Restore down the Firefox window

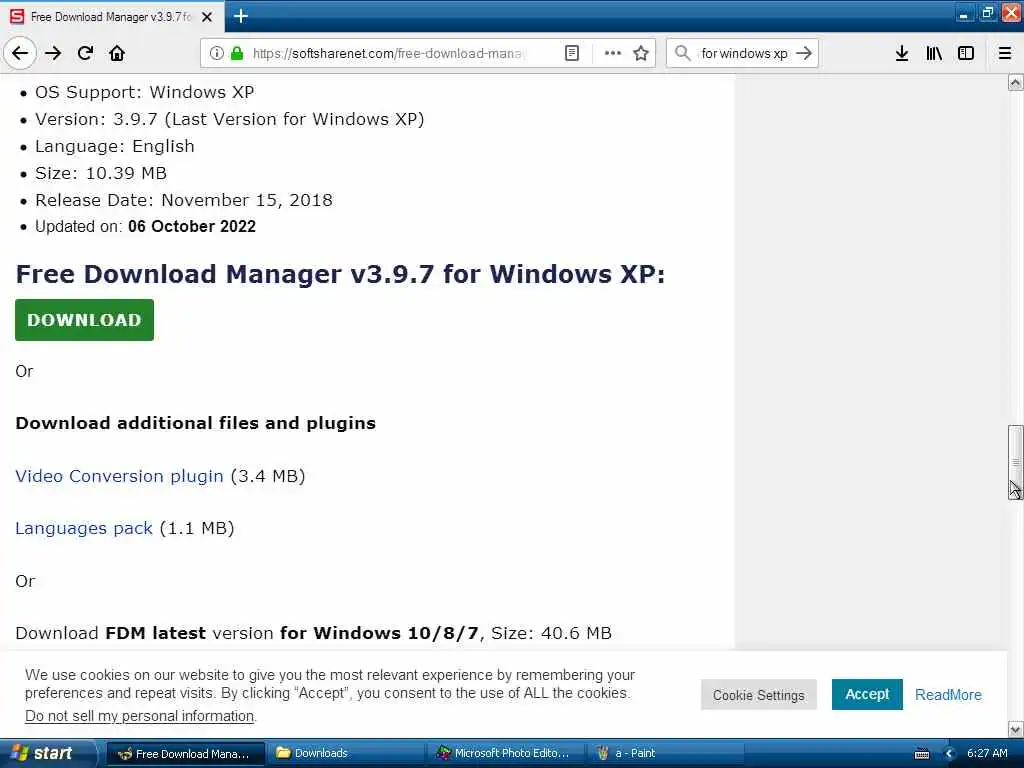click(x=987, y=13)
